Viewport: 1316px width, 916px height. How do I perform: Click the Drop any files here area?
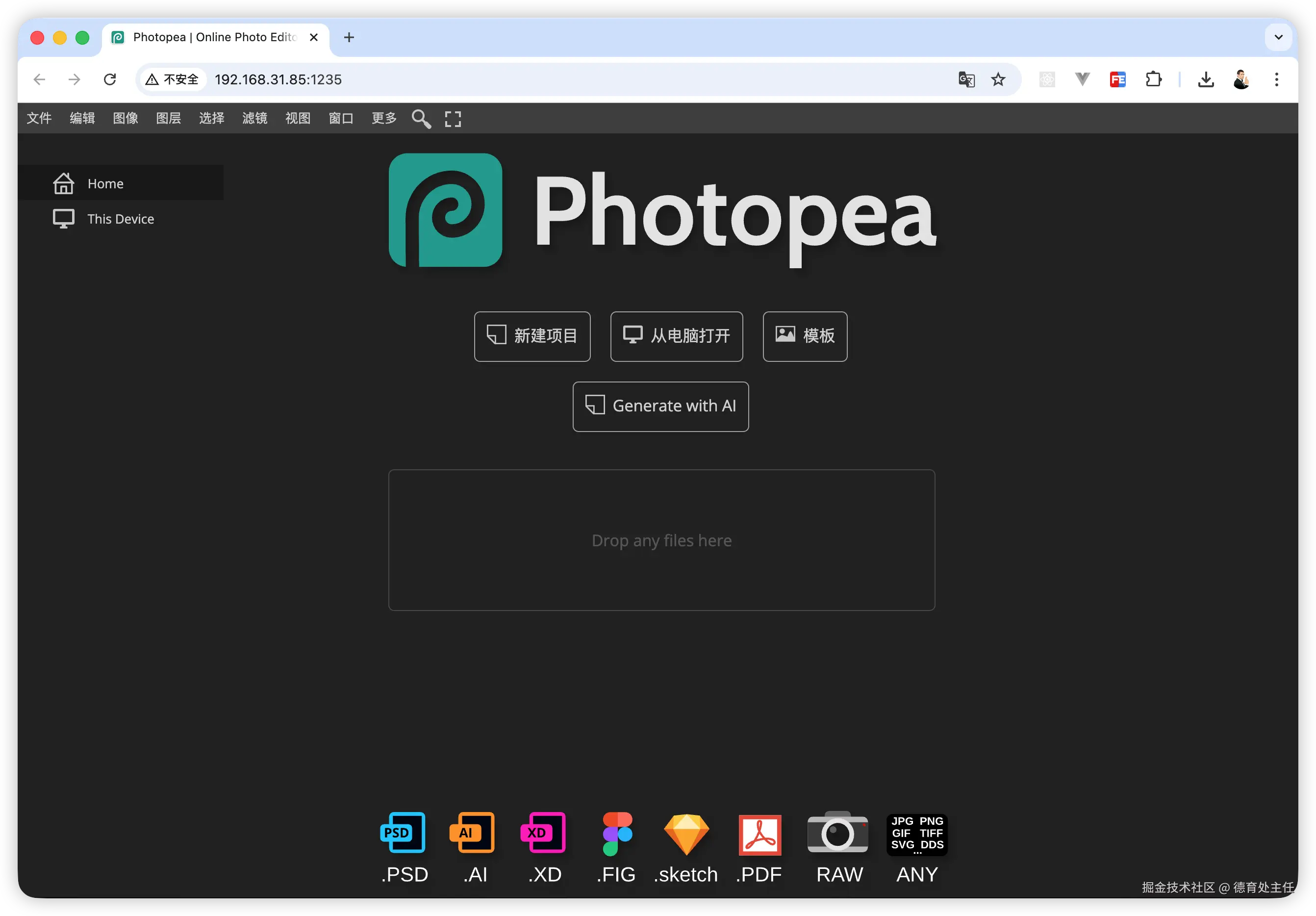point(661,540)
